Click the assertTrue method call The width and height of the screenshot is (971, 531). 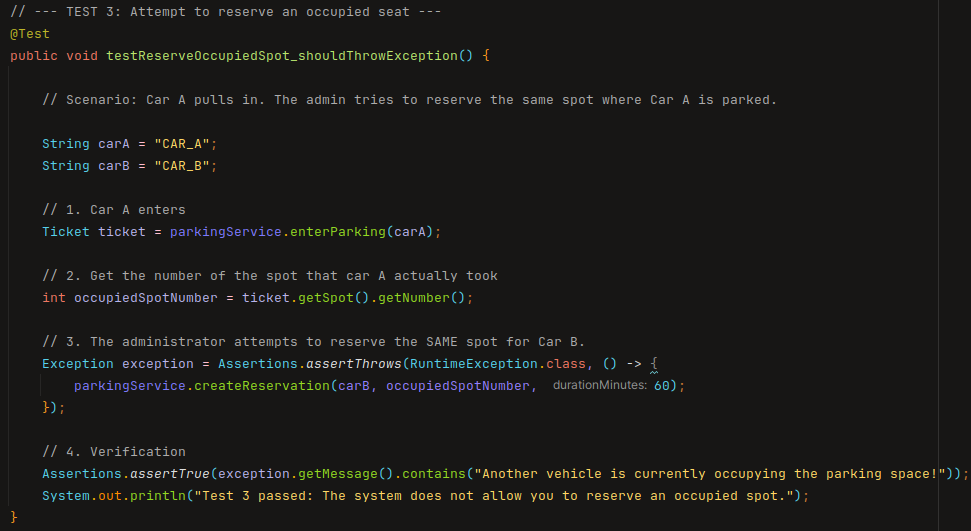pos(170,474)
